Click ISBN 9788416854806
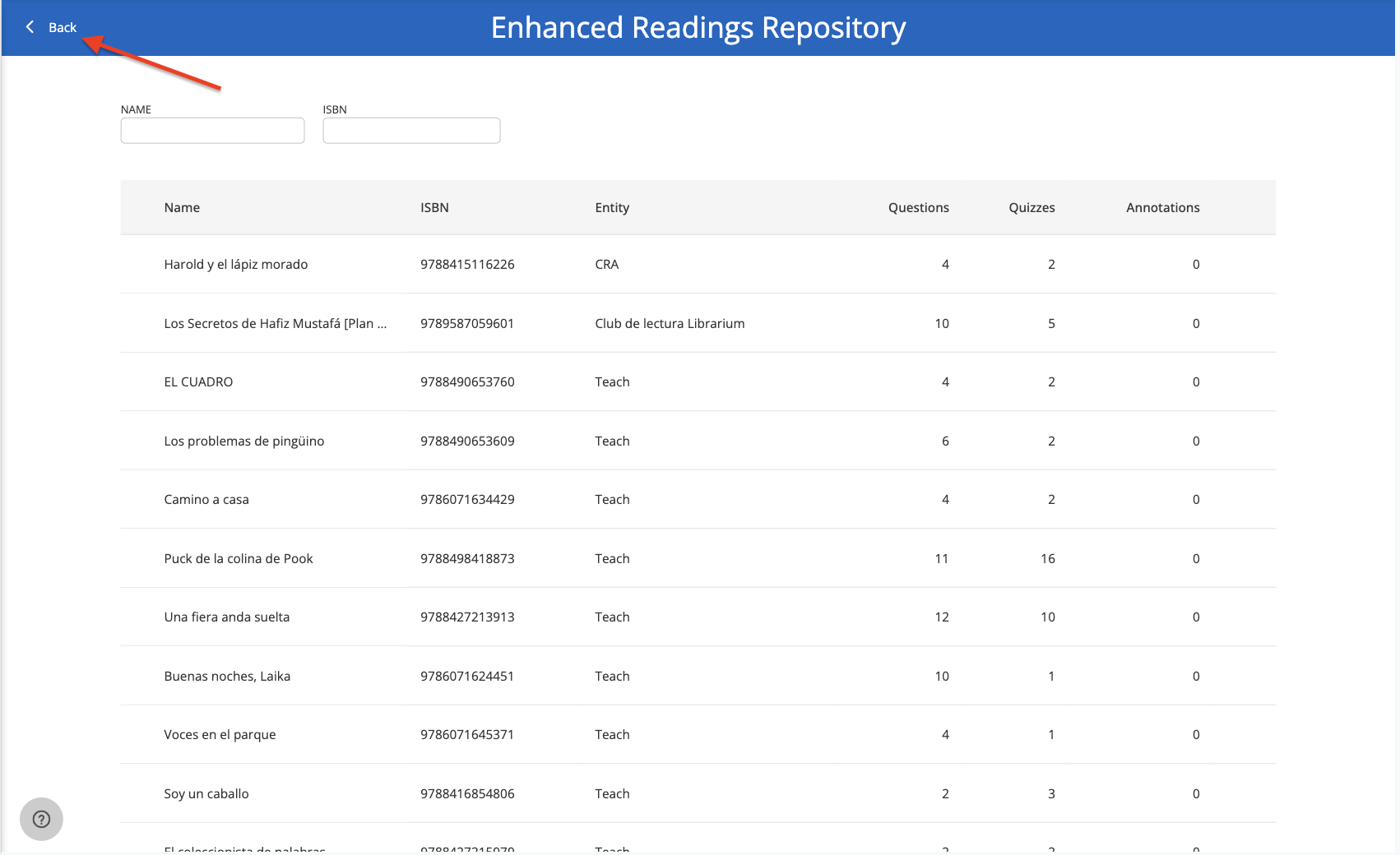 coord(467,793)
